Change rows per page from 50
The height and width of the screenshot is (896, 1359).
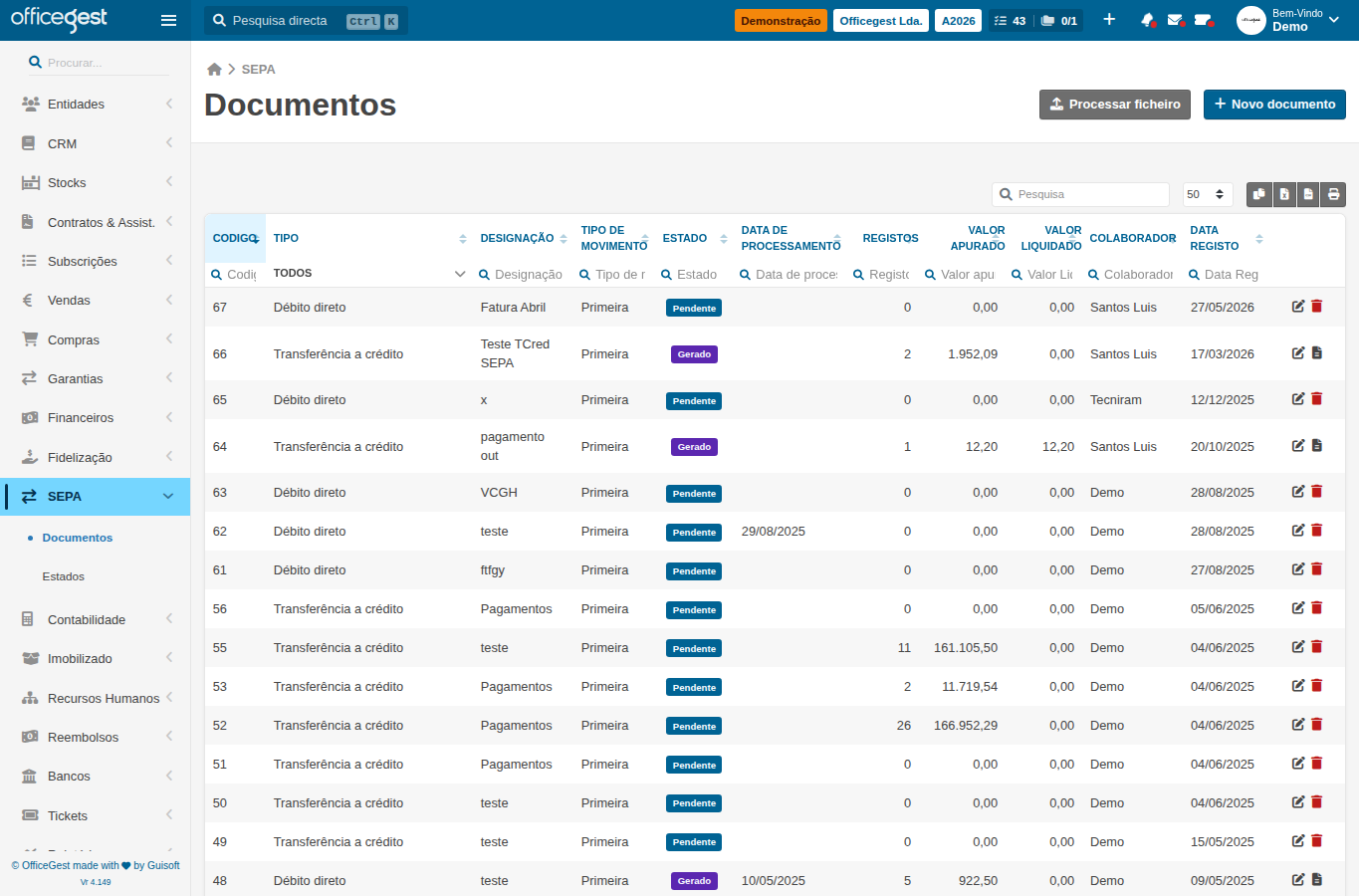1208,194
